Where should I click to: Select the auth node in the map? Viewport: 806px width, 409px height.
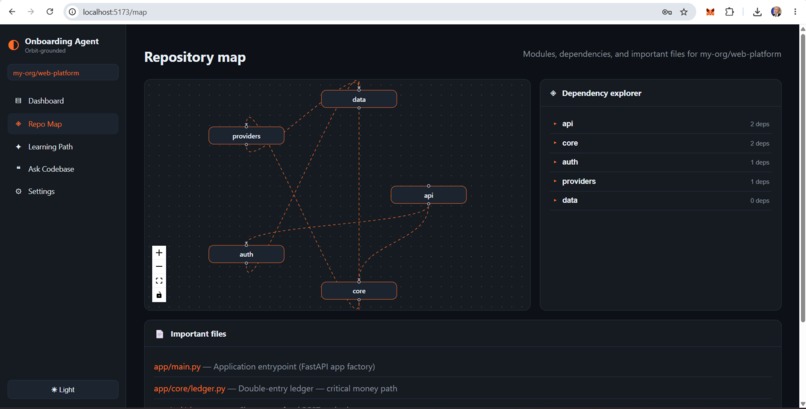click(x=246, y=254)
